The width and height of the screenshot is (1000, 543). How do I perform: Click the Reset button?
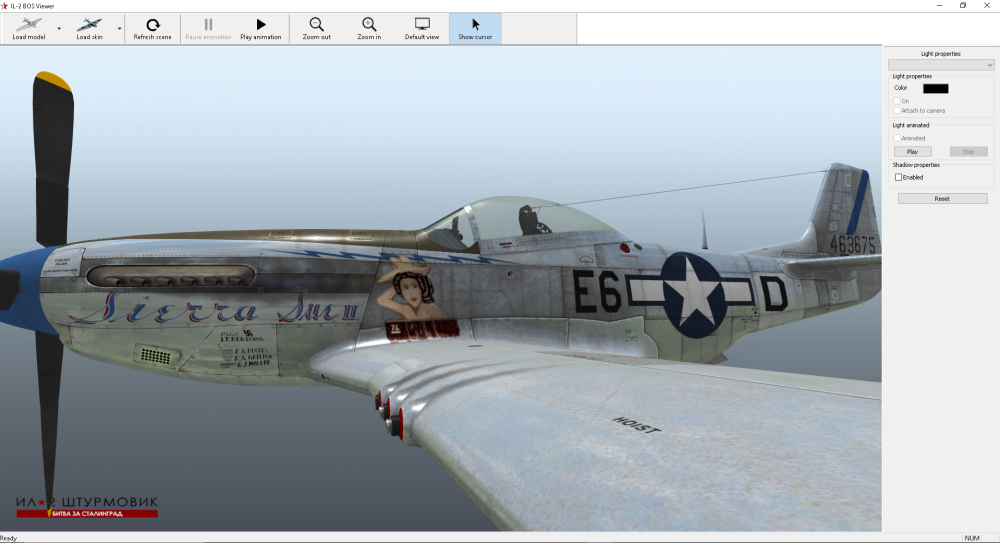(942, 198)
